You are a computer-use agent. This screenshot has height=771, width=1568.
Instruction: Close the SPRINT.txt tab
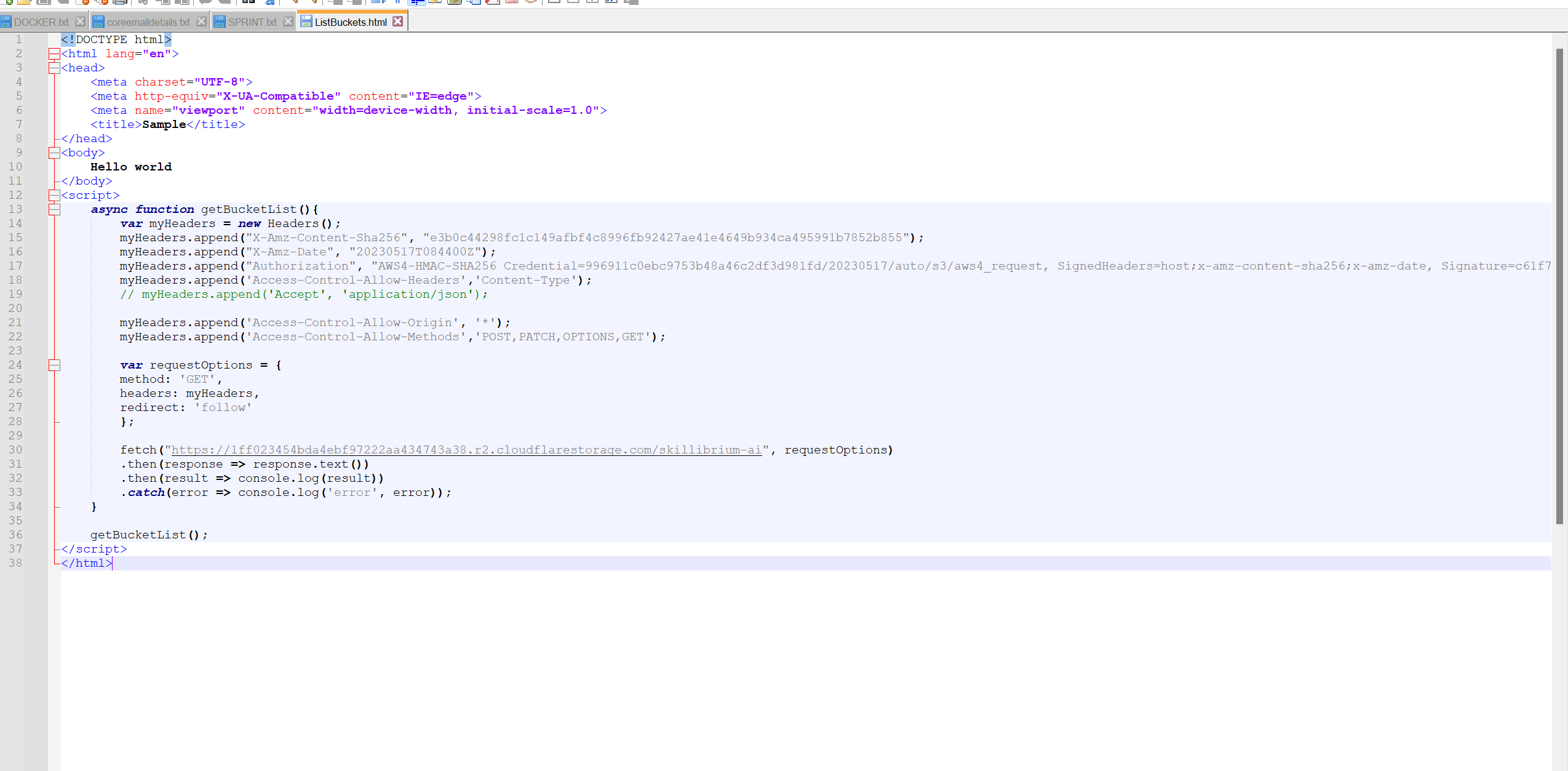[x=288, y=22]
